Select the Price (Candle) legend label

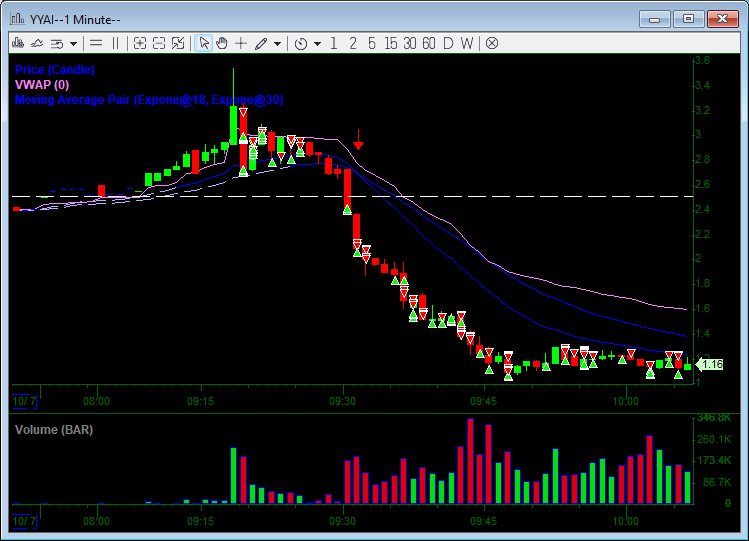pos(54,70)
